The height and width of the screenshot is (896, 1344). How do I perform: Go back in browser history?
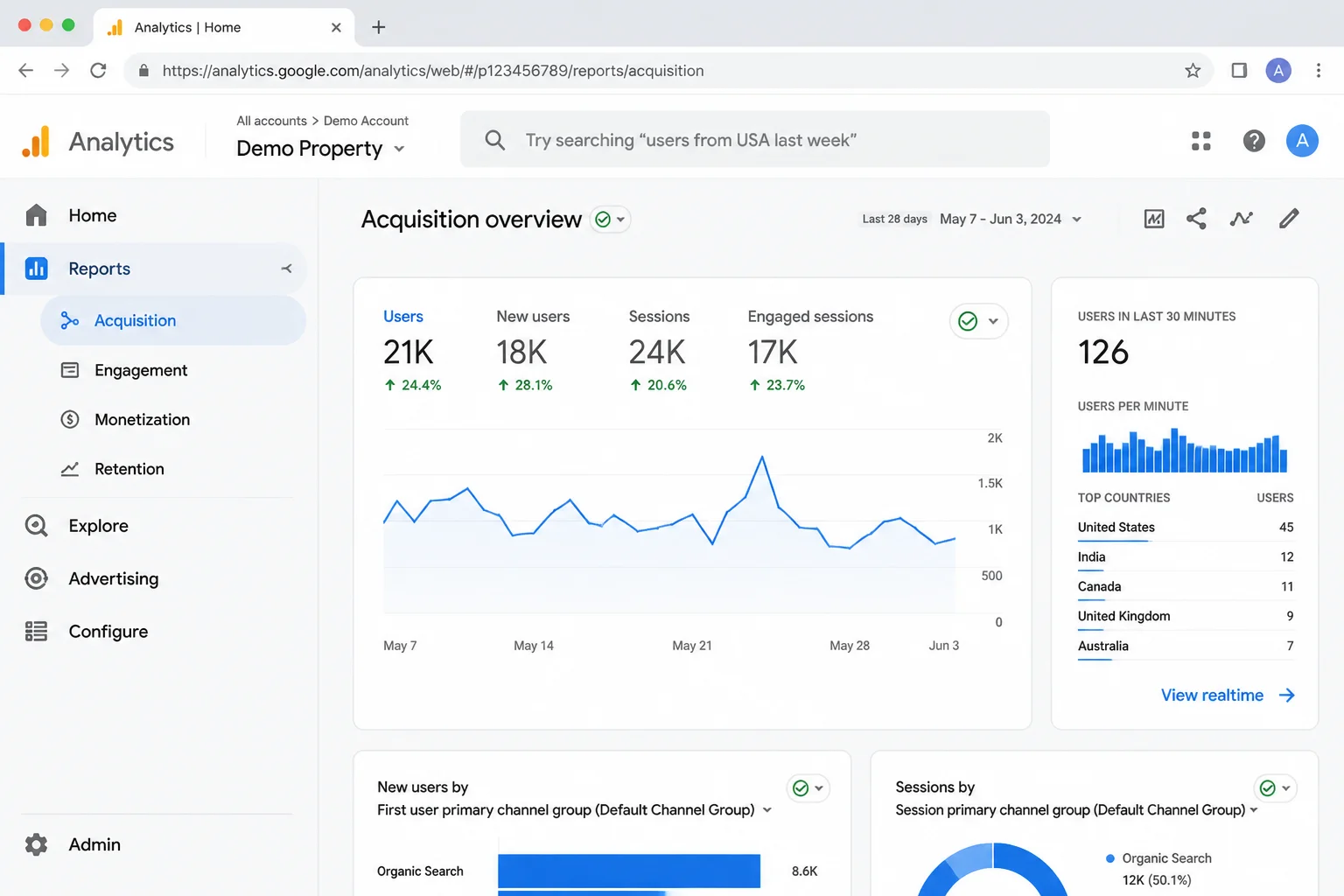(x=26, y=71)
